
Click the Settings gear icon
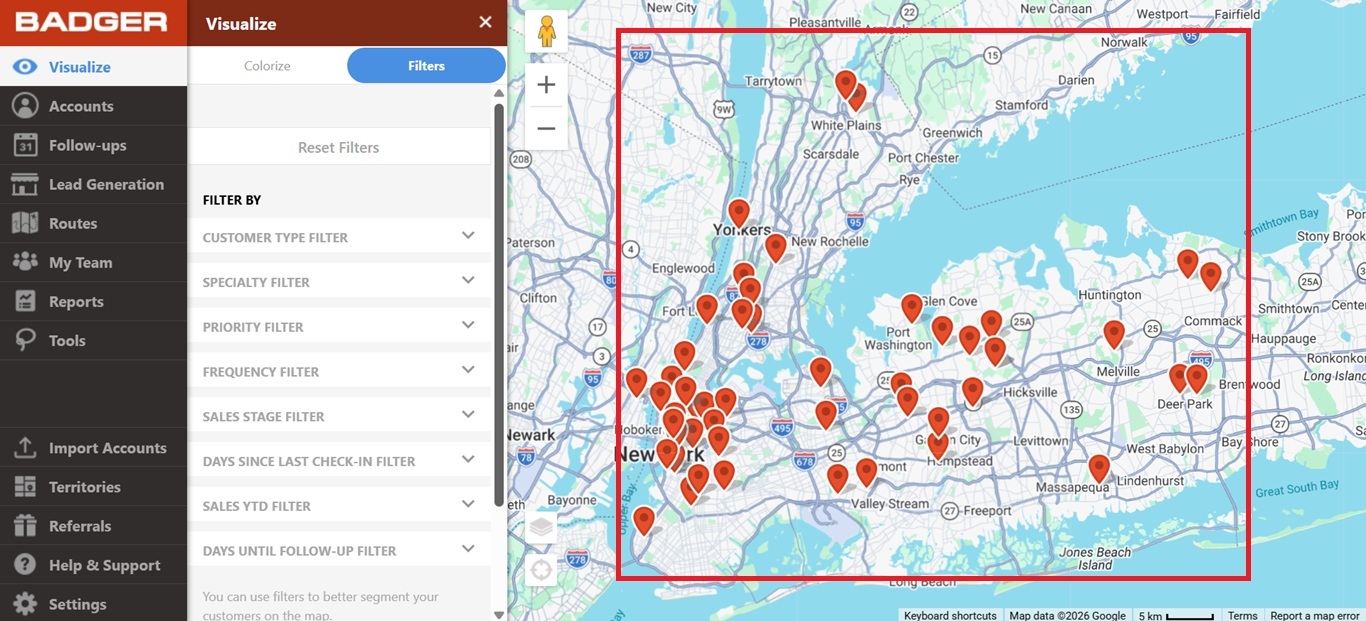pyautogui.click(x=25, y=604)
